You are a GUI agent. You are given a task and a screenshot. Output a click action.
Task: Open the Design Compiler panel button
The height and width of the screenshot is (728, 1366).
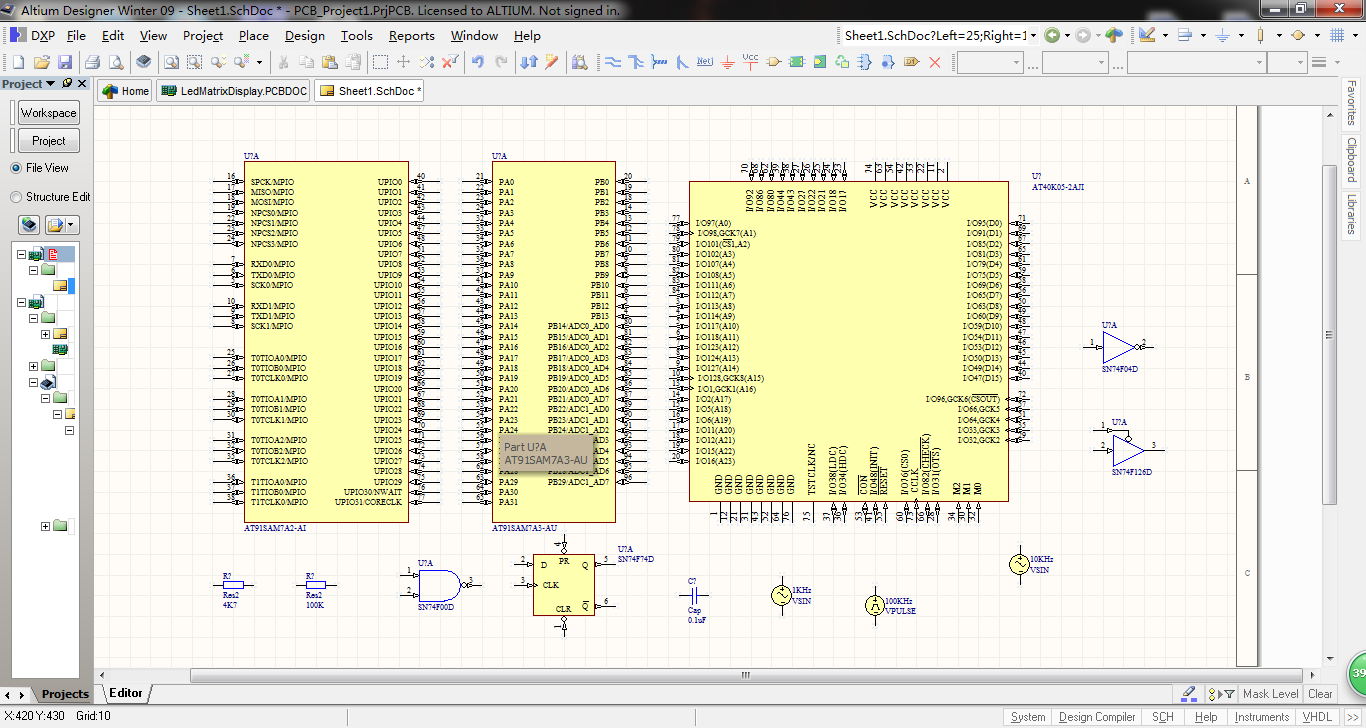point(1097,717)
